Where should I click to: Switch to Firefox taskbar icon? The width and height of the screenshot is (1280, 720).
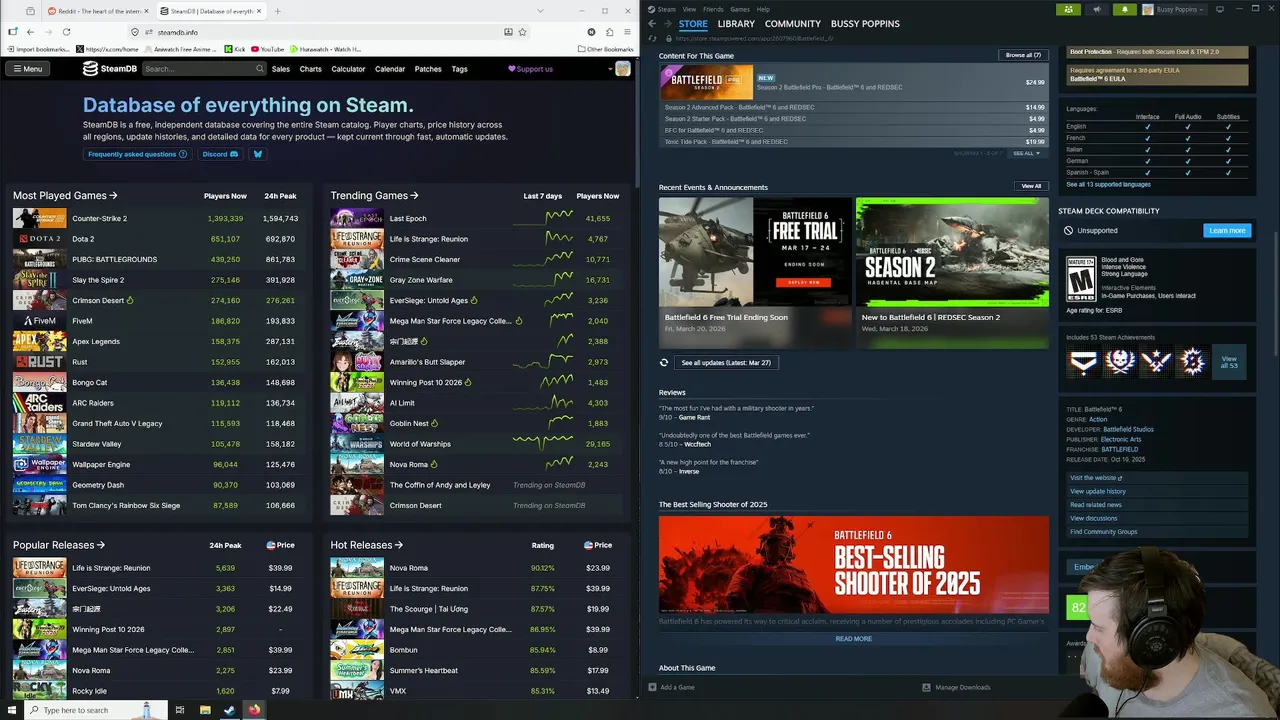click(x=254, y=710)
